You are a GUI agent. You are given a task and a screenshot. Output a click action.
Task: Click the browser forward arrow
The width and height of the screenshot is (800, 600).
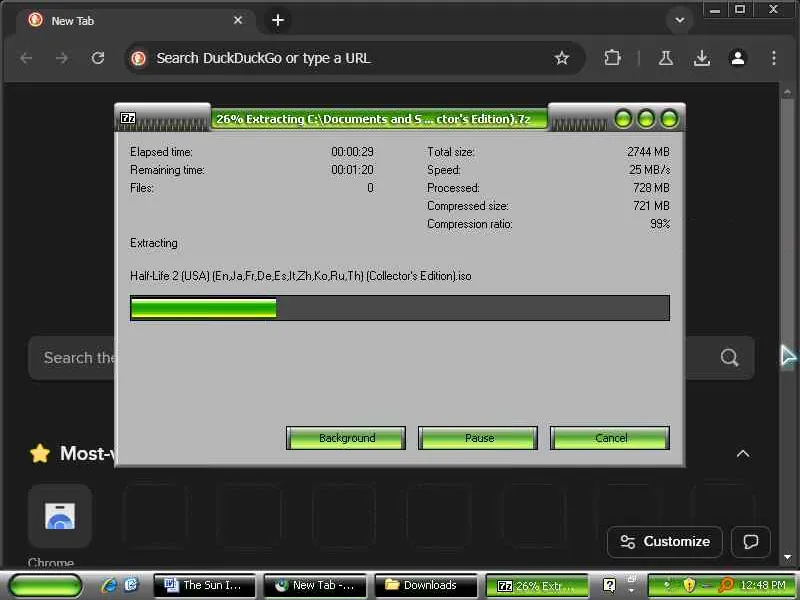pos(62,58)
